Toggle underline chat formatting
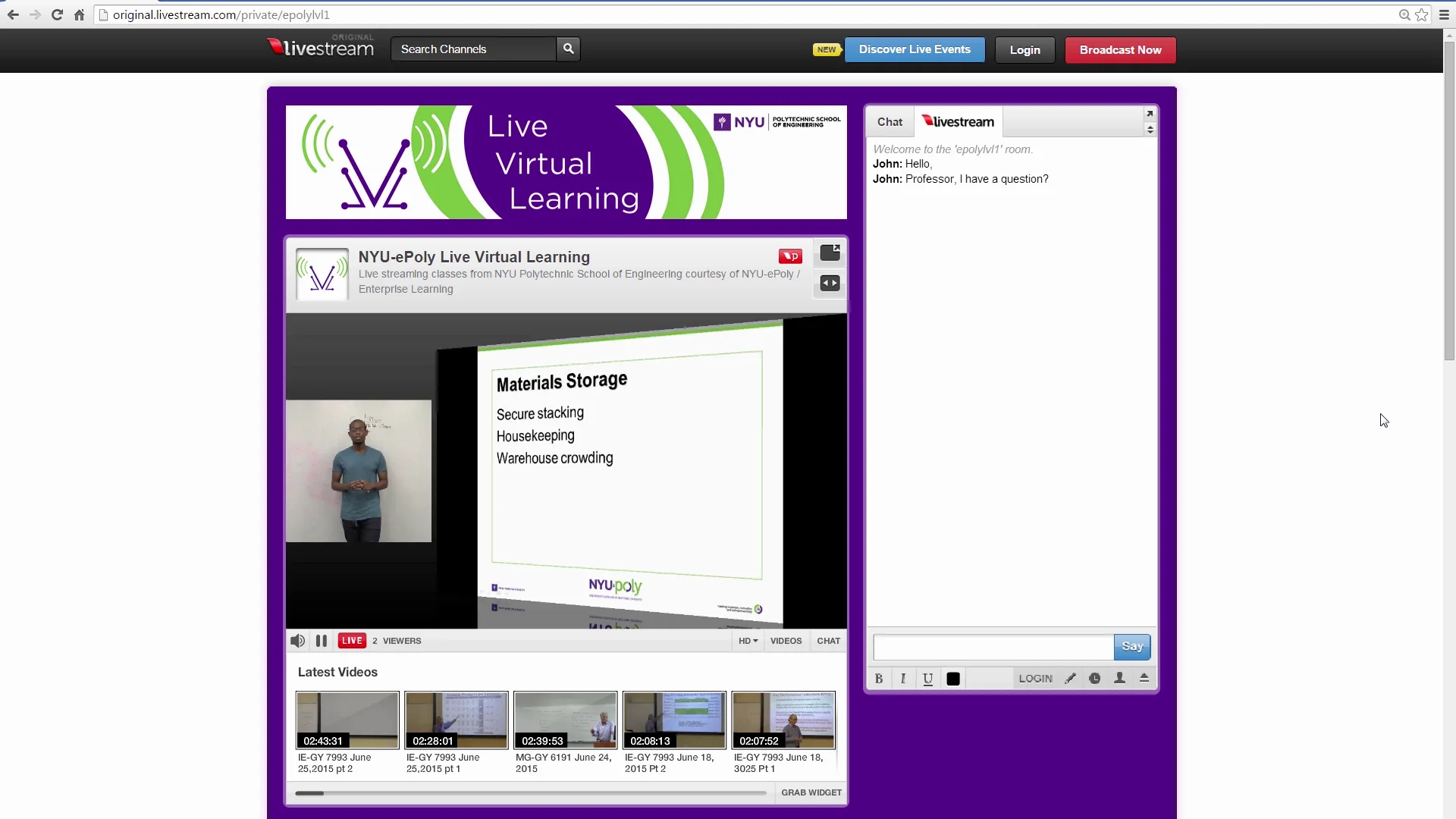 tap(928, 679)
